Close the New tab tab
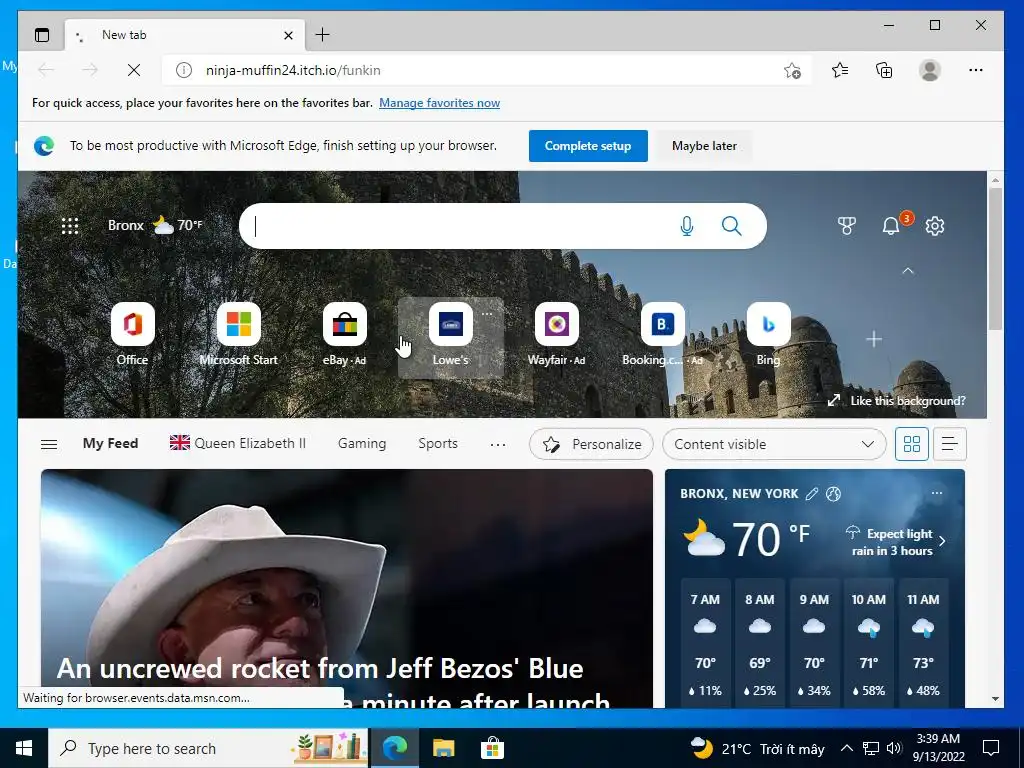The height and width of the screenshot is (768, 1024). tap(288, 35)
